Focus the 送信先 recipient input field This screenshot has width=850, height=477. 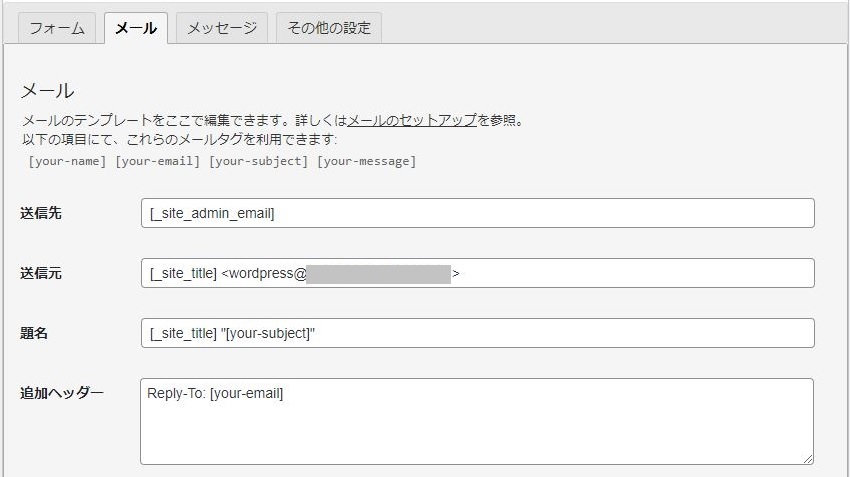coord(477,213)
